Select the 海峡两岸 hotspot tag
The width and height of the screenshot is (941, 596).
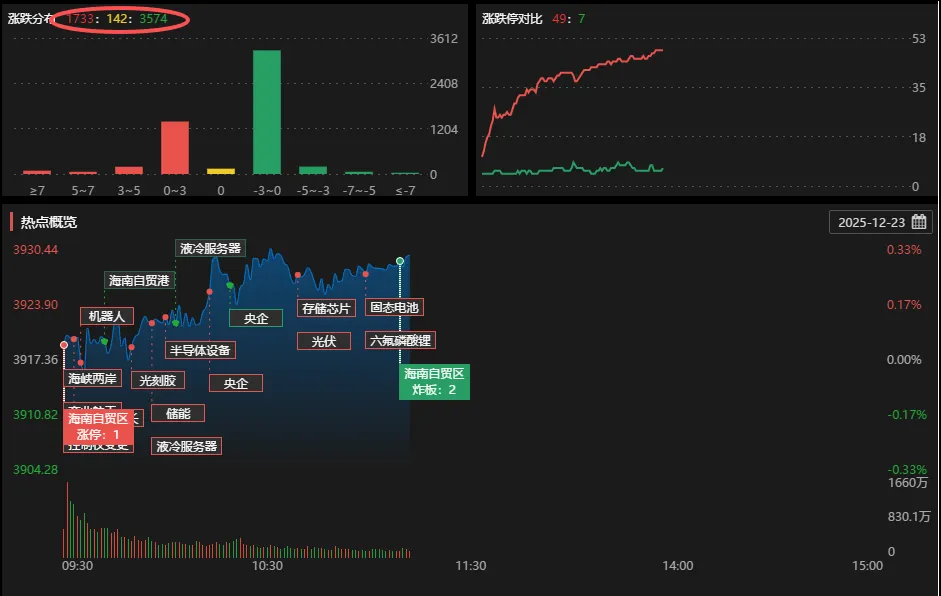point(92,378)
